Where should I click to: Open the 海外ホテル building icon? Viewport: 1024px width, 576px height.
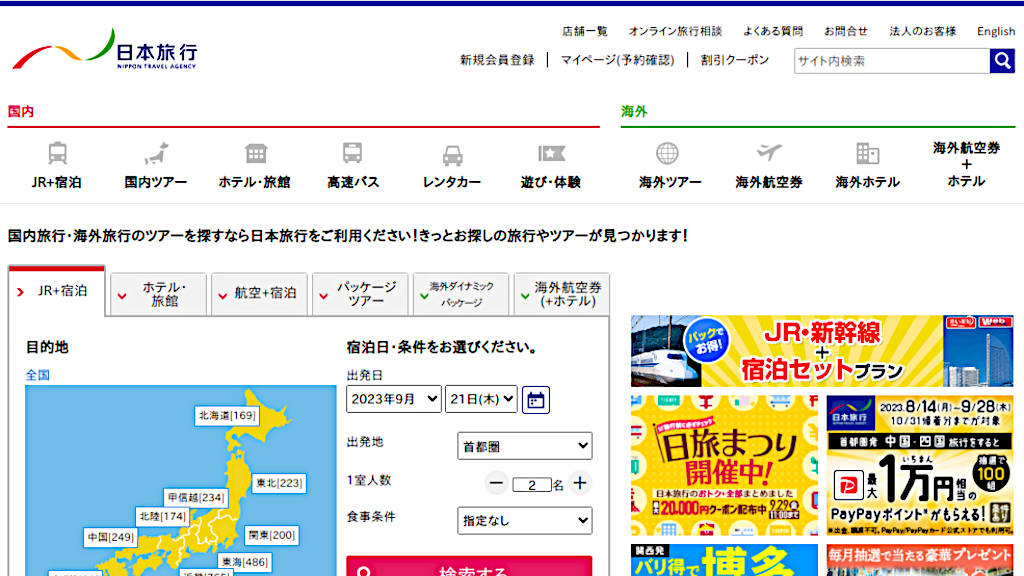click(x=867, y=153)
